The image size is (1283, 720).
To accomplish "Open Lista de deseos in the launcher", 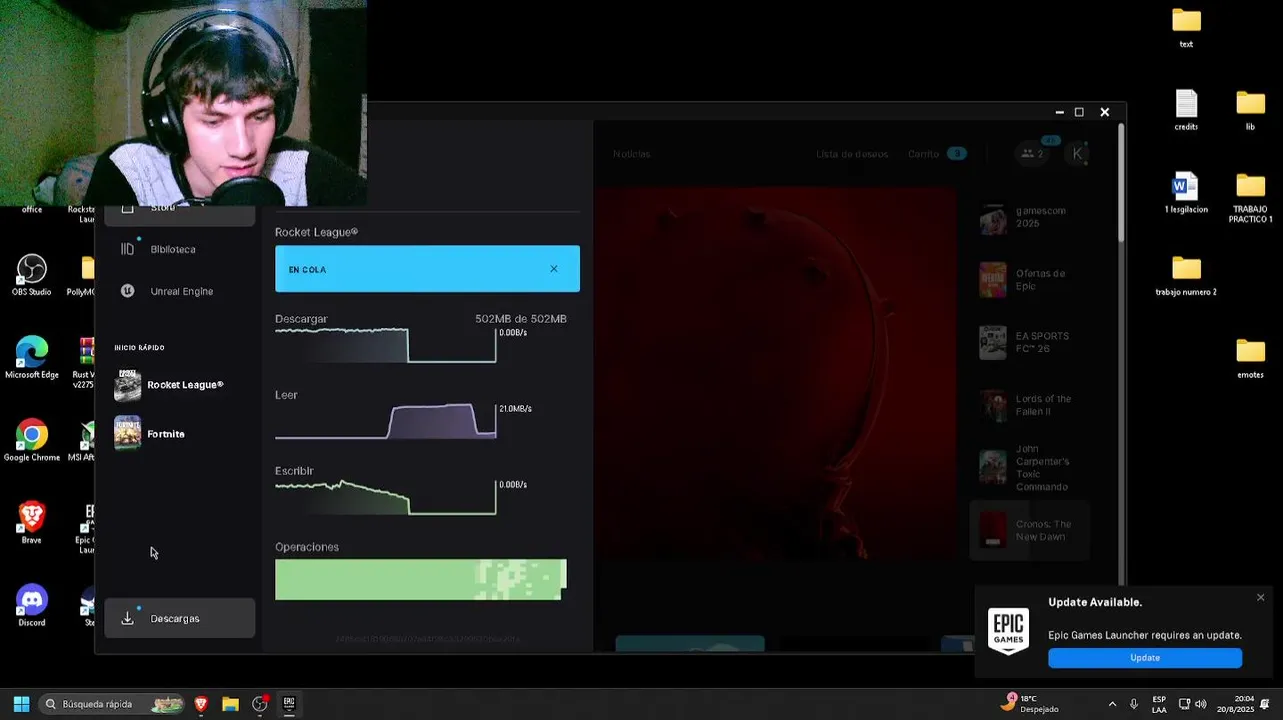I will tap(852, 154).
